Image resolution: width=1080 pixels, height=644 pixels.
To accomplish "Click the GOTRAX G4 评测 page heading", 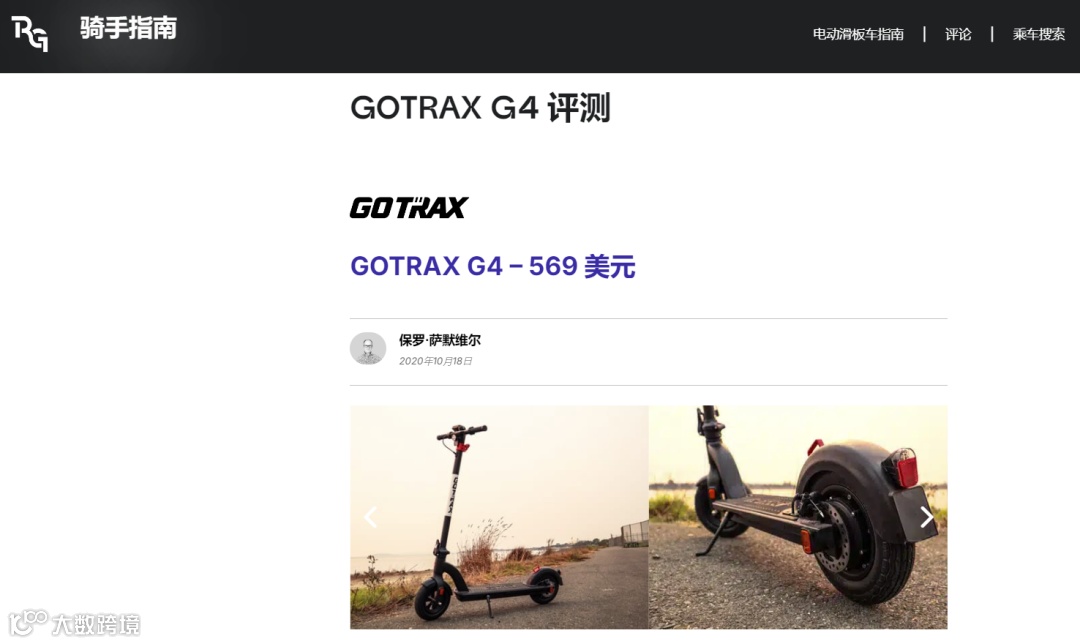I will [x=480, y=108].
